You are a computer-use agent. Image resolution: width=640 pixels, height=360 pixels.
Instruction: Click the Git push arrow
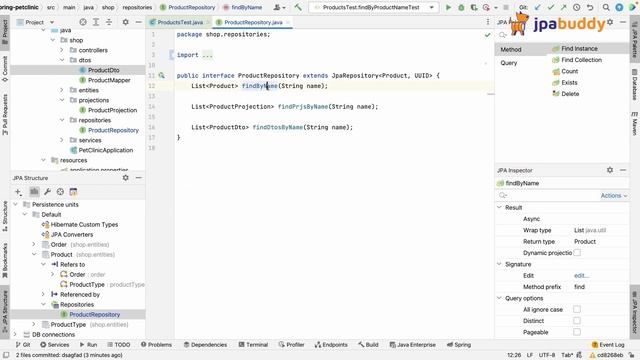click(x=563, y=7)
